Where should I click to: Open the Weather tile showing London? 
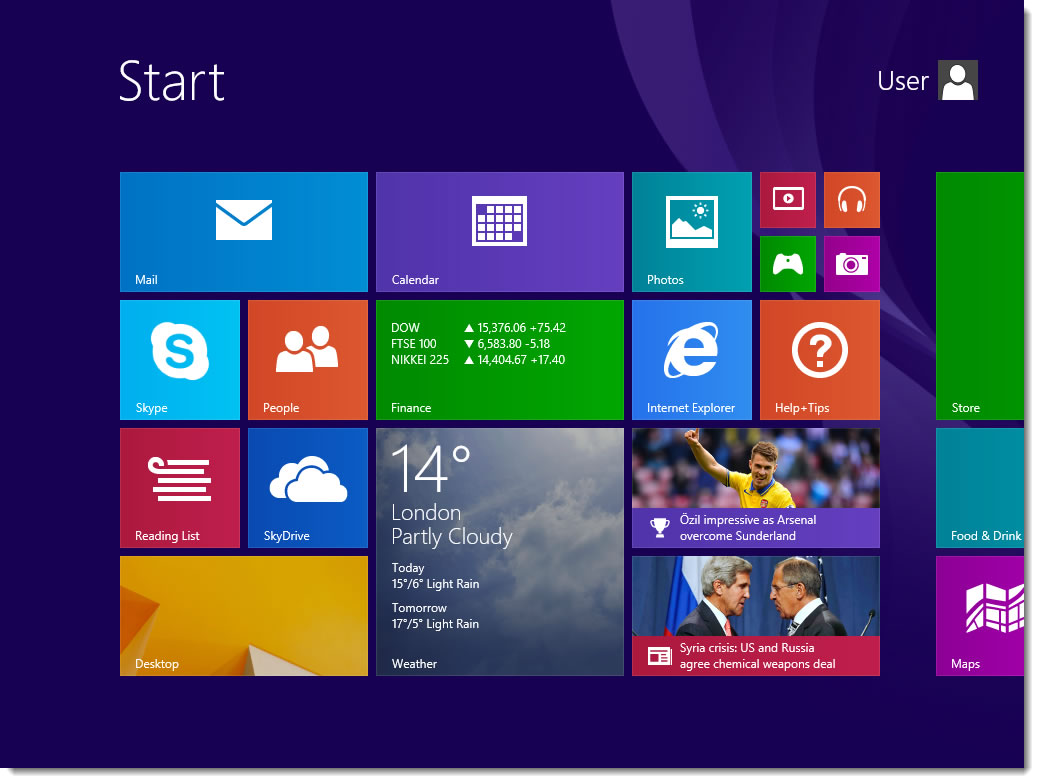click(500, 552)
